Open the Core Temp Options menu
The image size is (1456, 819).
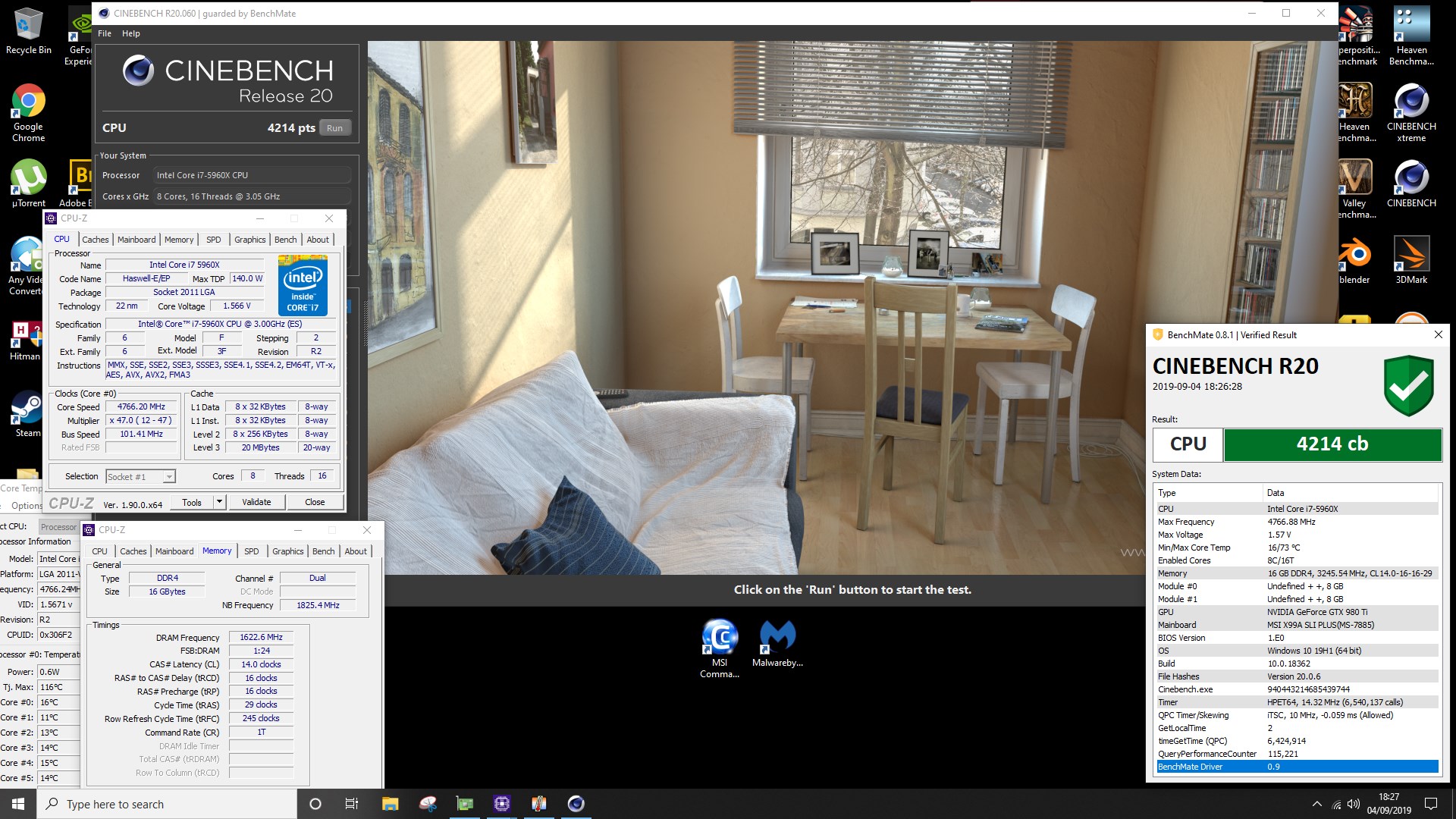pos(25,506)
